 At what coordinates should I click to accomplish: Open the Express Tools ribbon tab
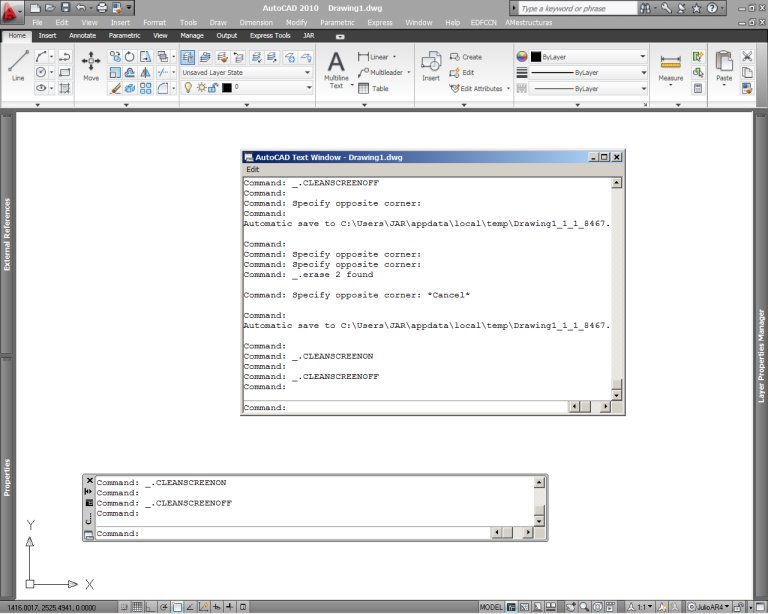pyautogui.click(x=270, y=35)
